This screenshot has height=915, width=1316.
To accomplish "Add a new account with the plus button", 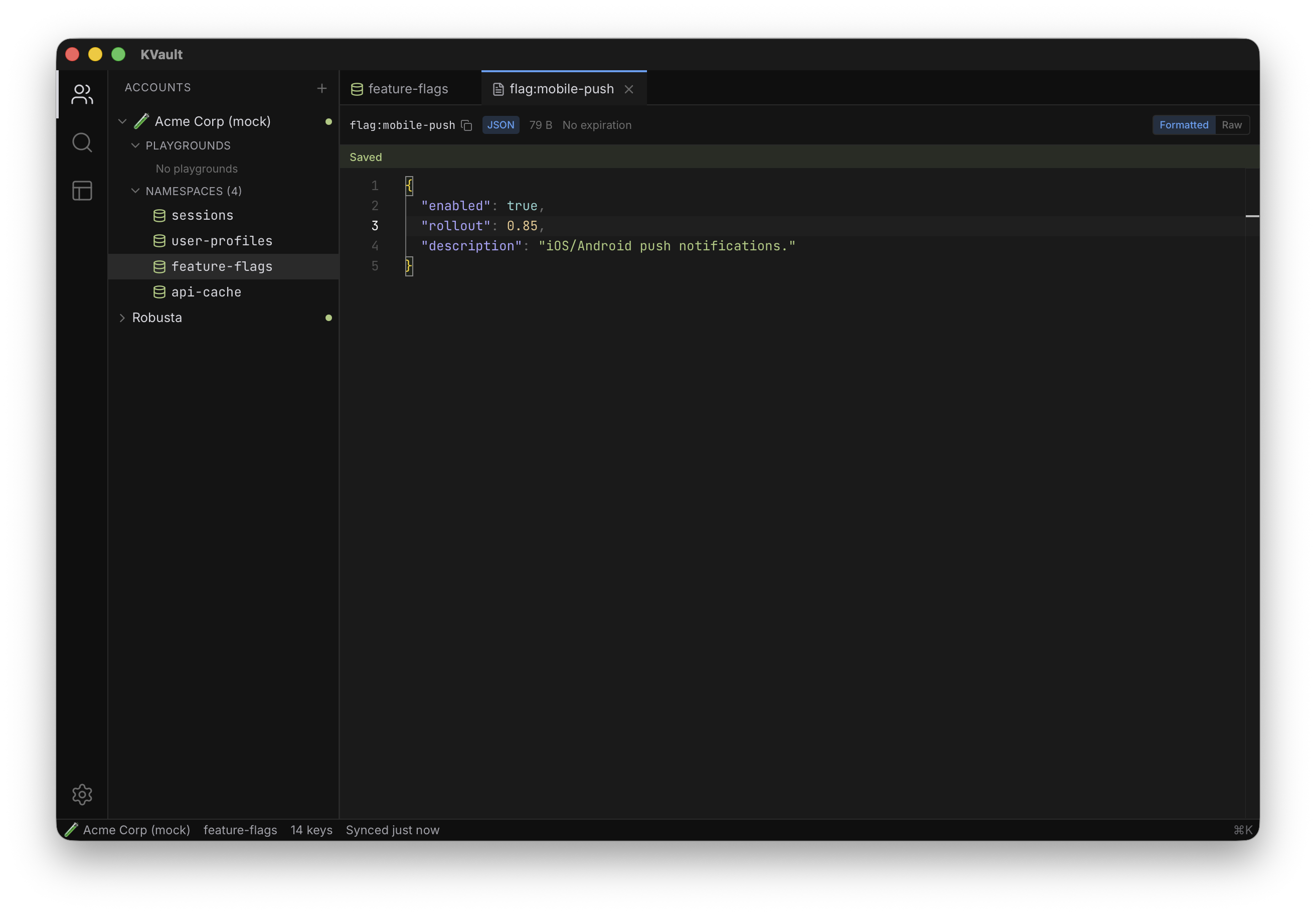I will pos(321,88).
